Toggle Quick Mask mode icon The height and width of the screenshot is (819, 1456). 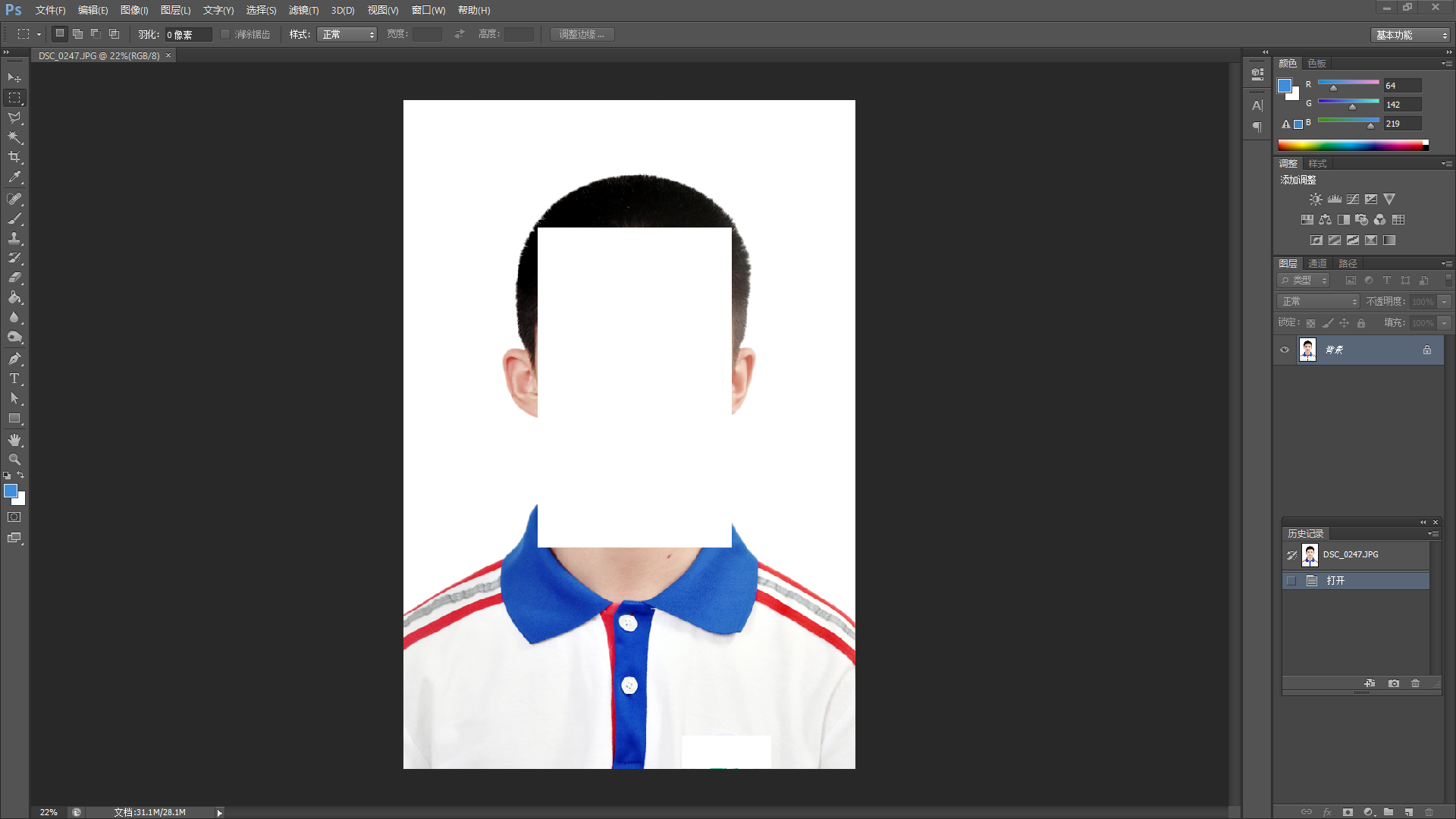pos(14,517)
